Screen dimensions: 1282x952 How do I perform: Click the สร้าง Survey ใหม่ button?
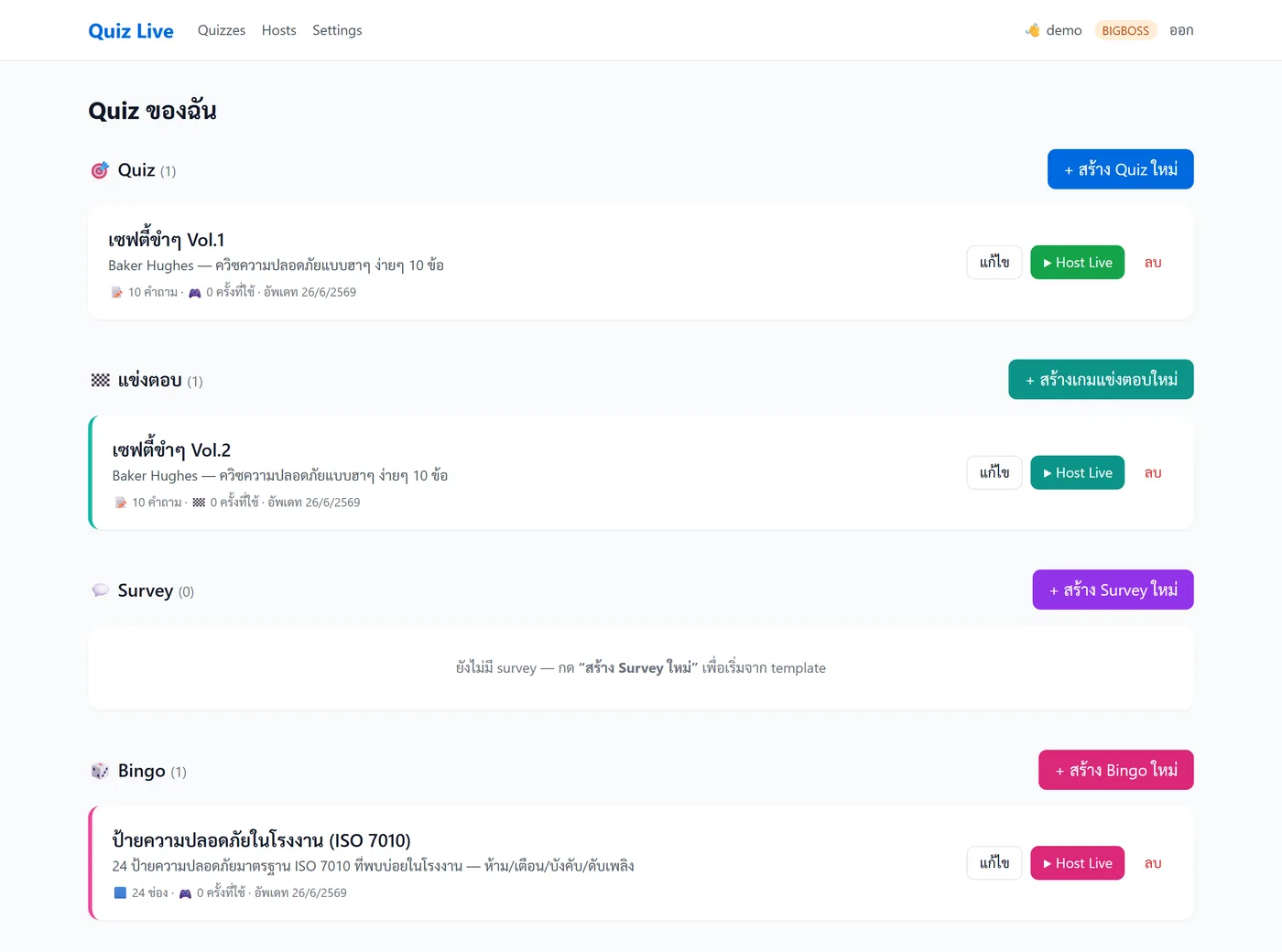tap(1113, 590)
